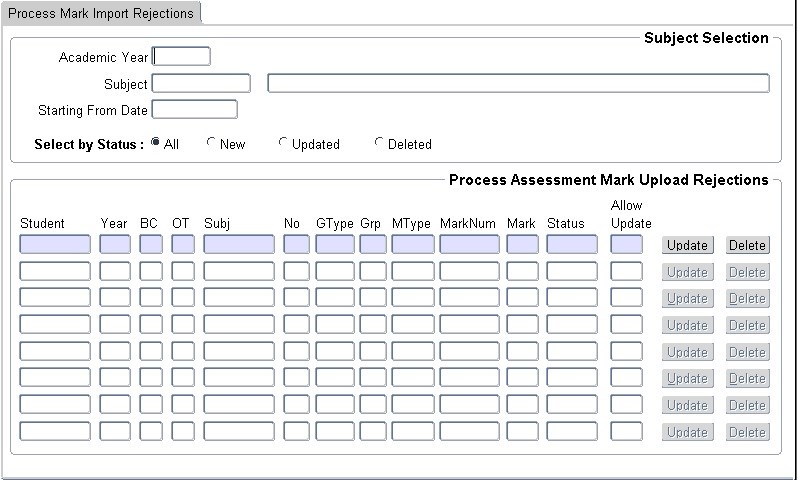
Task: Click the Starting From Date field
Action: (194, 110)
